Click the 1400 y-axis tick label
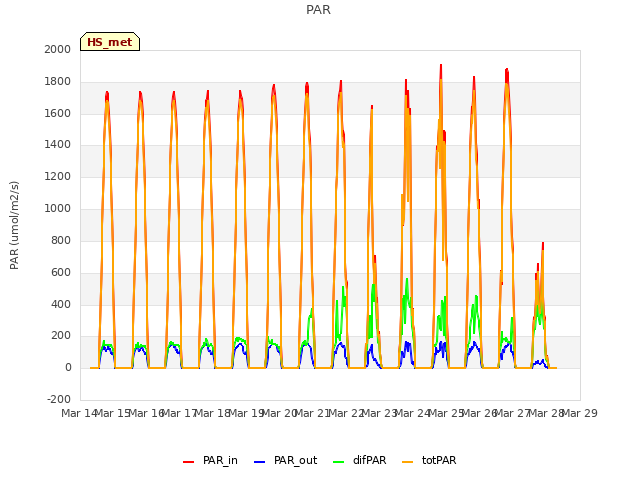Viewport: 640px width, 480px height. point(58,144)
